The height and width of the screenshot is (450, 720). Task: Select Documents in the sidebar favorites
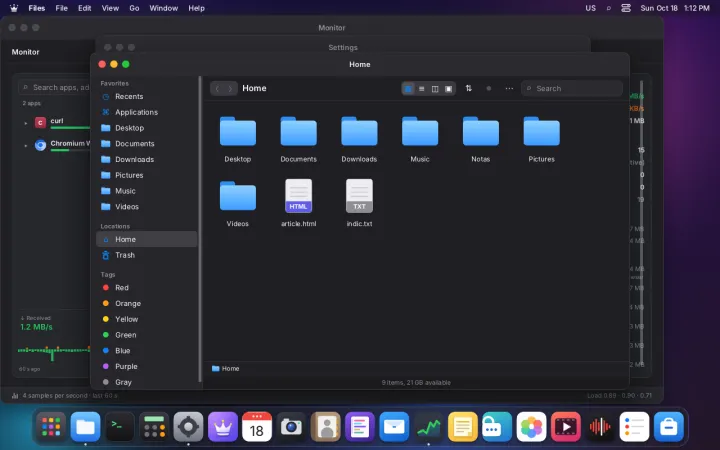point(146,144)
